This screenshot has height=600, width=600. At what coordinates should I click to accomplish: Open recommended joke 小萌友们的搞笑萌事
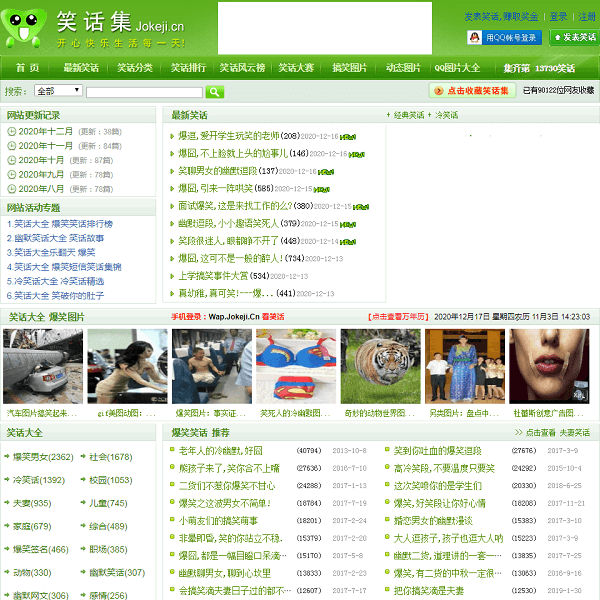pos(218,520)
